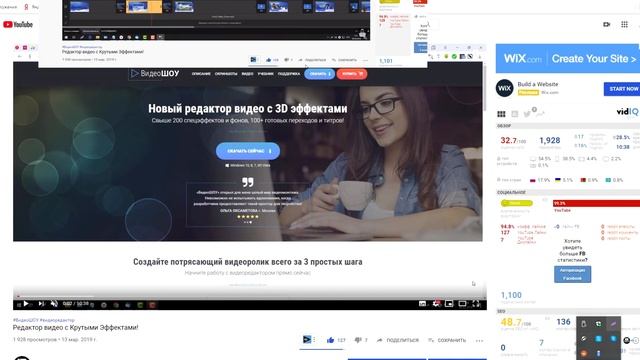Open the three-dot more actions menu
The image size is (640, 360).
[479, 340]
